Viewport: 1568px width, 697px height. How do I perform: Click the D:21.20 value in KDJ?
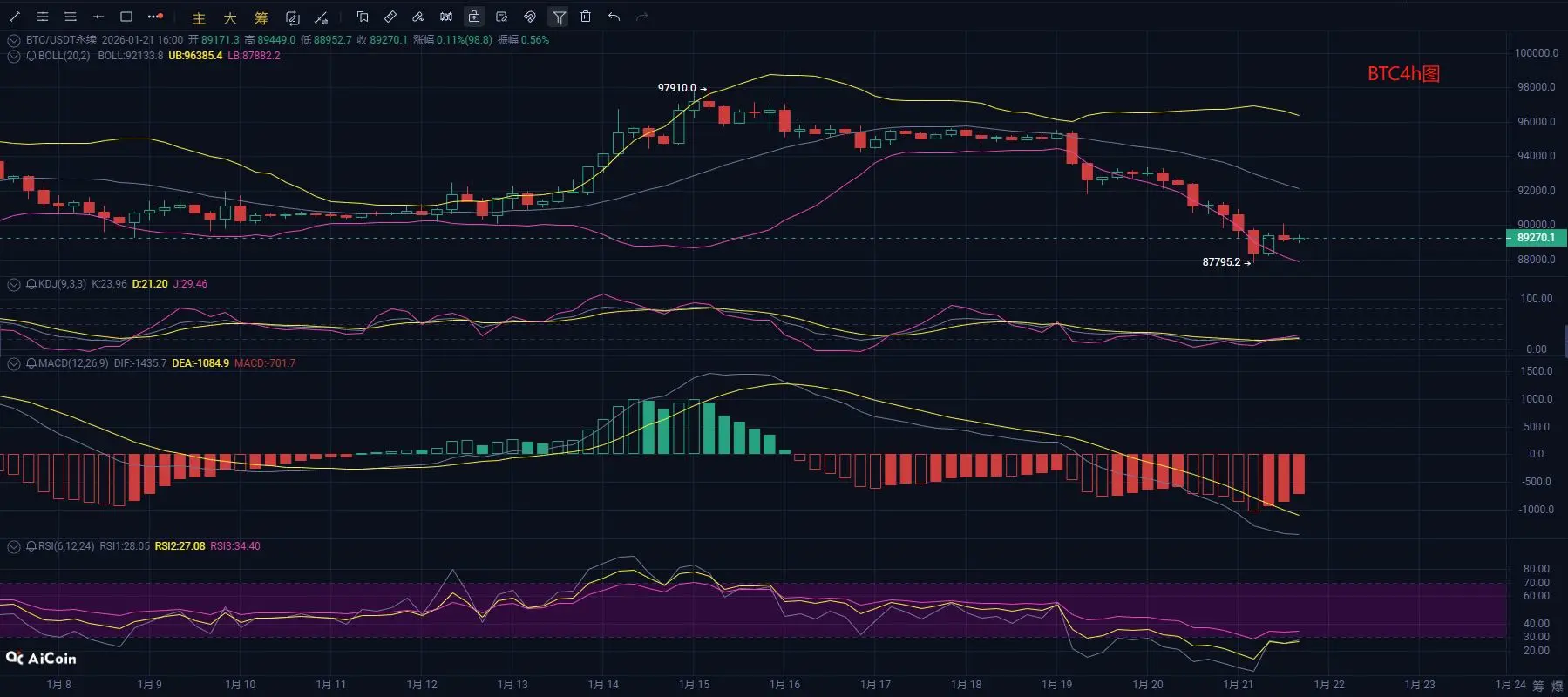pyautogui.click(x=150, y=284)
